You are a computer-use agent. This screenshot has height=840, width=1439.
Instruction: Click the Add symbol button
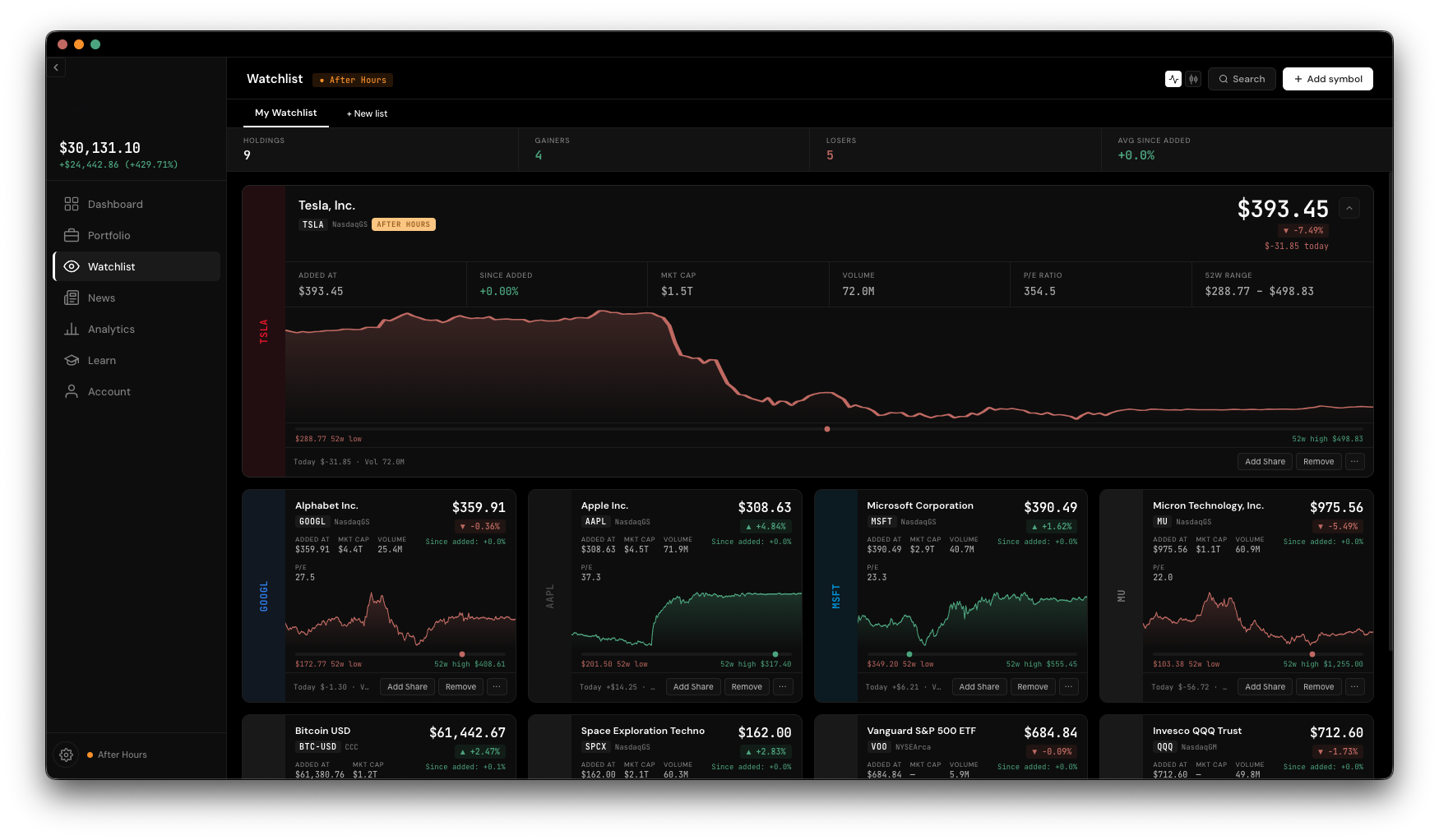[x=1327, y=79]
